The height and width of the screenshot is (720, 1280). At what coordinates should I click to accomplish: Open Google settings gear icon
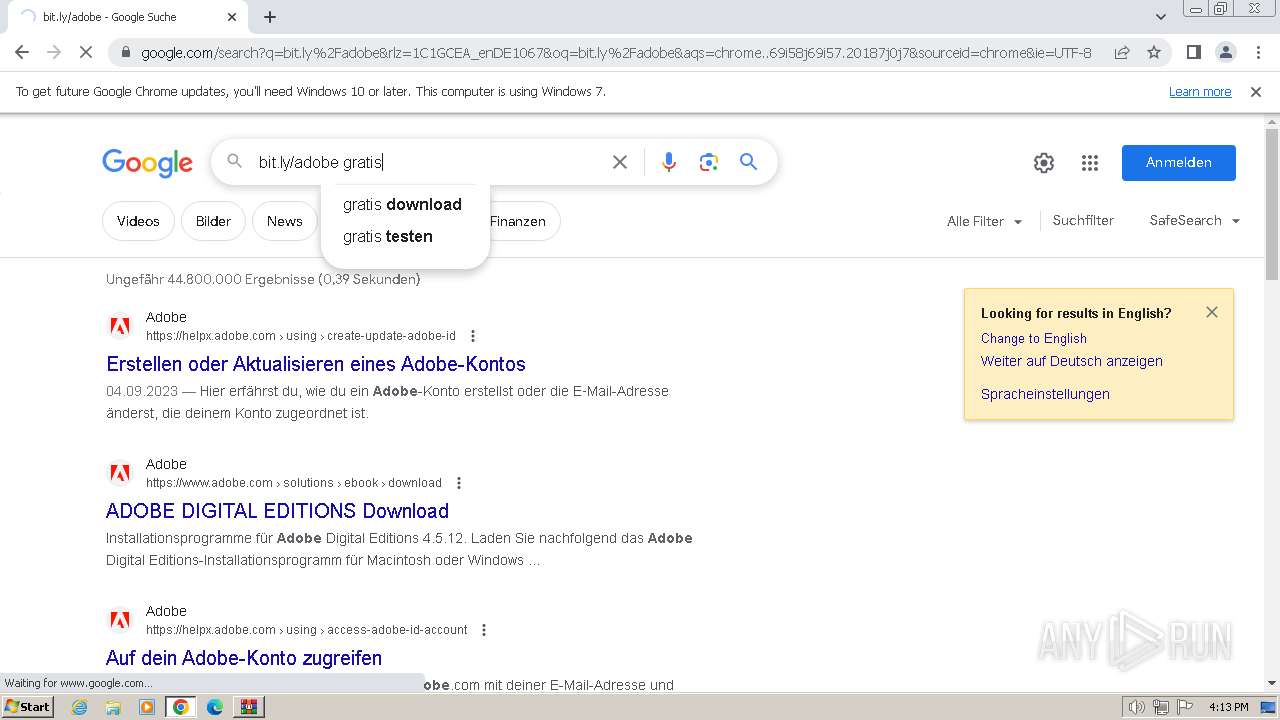1044,163
